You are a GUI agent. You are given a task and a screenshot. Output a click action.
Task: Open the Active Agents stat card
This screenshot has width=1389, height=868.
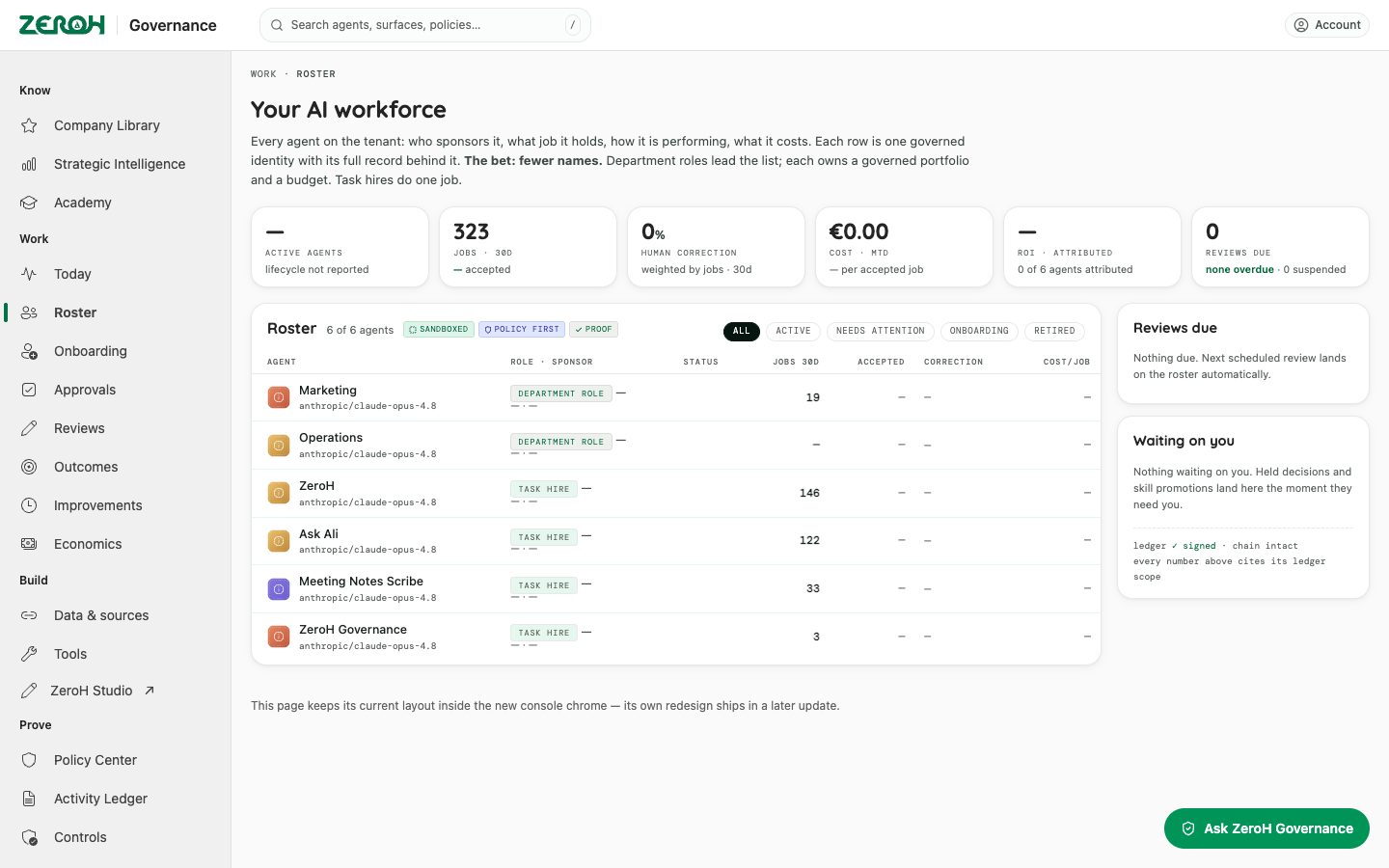(x=340, y=247)
